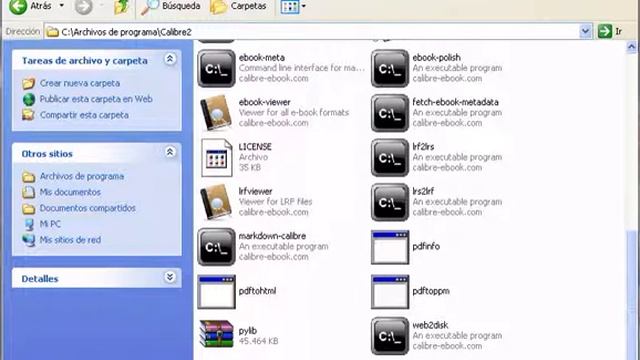The height and width of the screenshot is (360, 640).
Task: Click the Mis documentos icon in Otros sitios
Action: coord(29,192)
